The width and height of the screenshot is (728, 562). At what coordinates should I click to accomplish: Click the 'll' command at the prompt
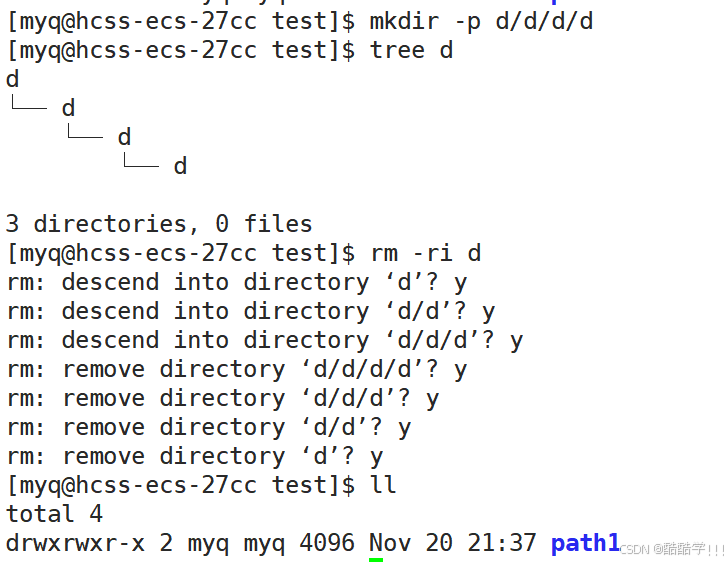tap(383, 485)
